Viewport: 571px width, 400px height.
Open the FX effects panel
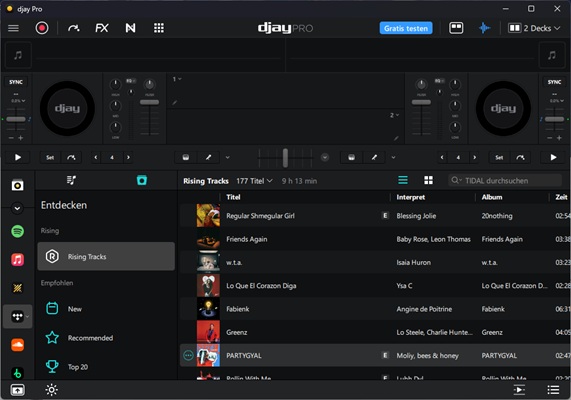coord(102,28)
